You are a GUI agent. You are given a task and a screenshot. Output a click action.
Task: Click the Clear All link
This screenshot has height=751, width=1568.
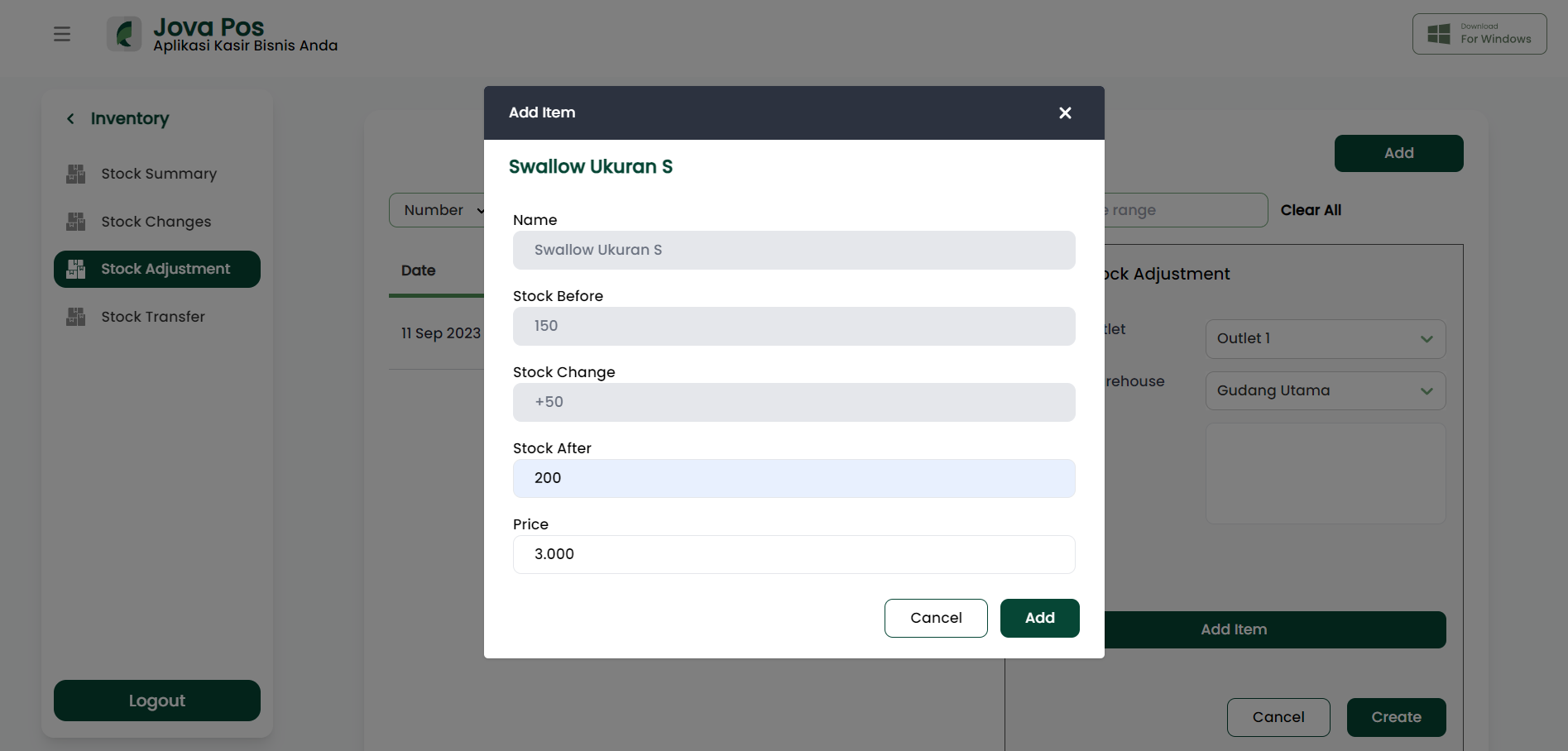(x=1311, y=210)
